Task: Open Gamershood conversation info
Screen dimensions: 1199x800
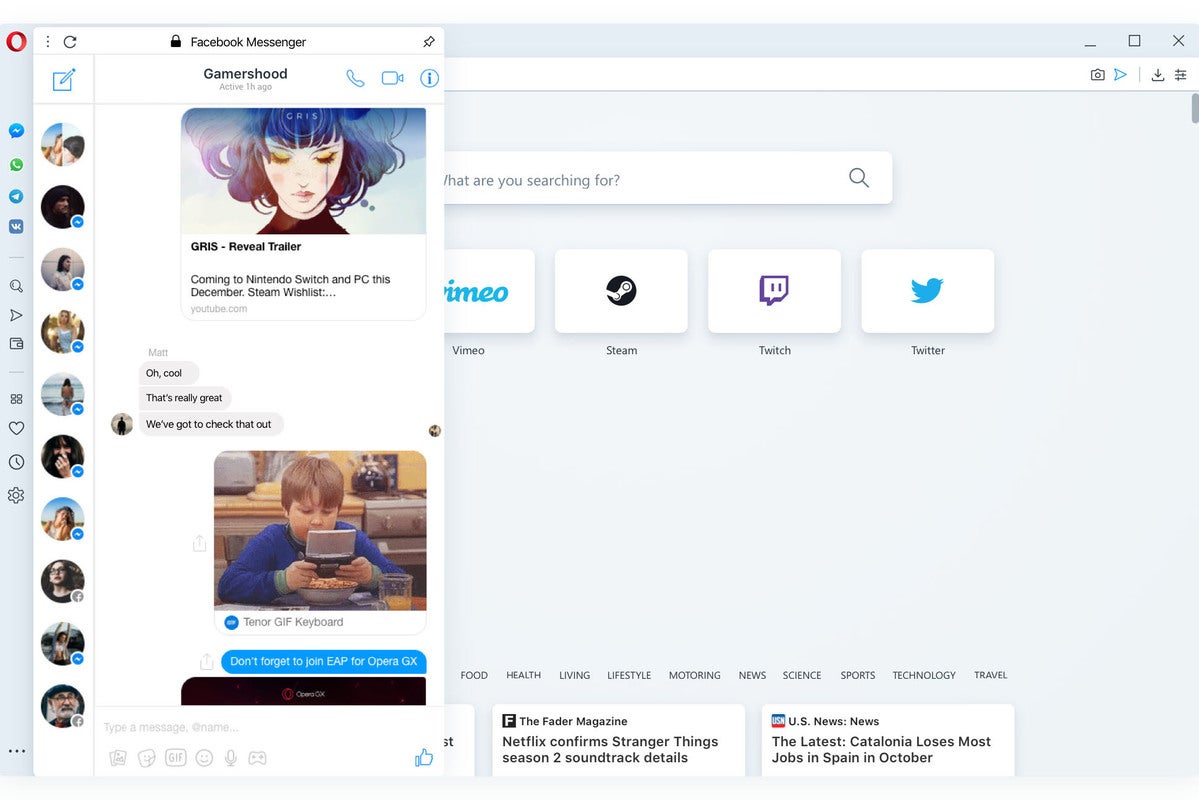Action: (x=429, y=78)
